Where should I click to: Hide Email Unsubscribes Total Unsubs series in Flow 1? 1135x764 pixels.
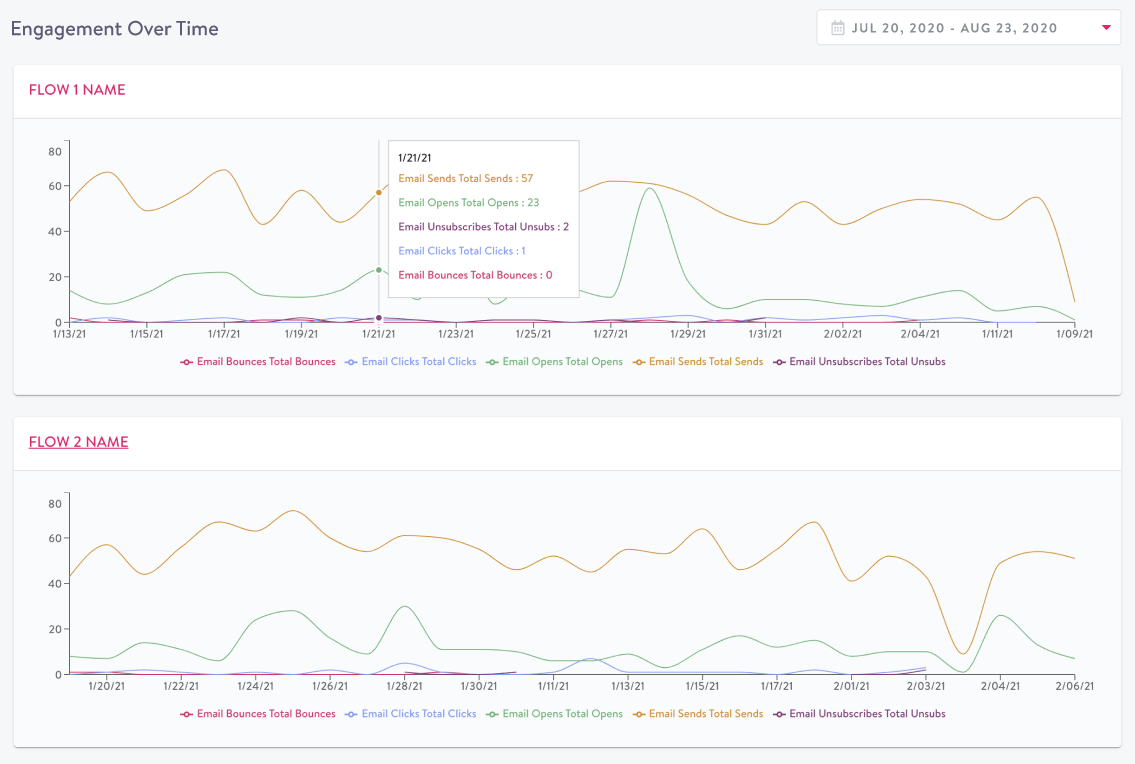859,361
